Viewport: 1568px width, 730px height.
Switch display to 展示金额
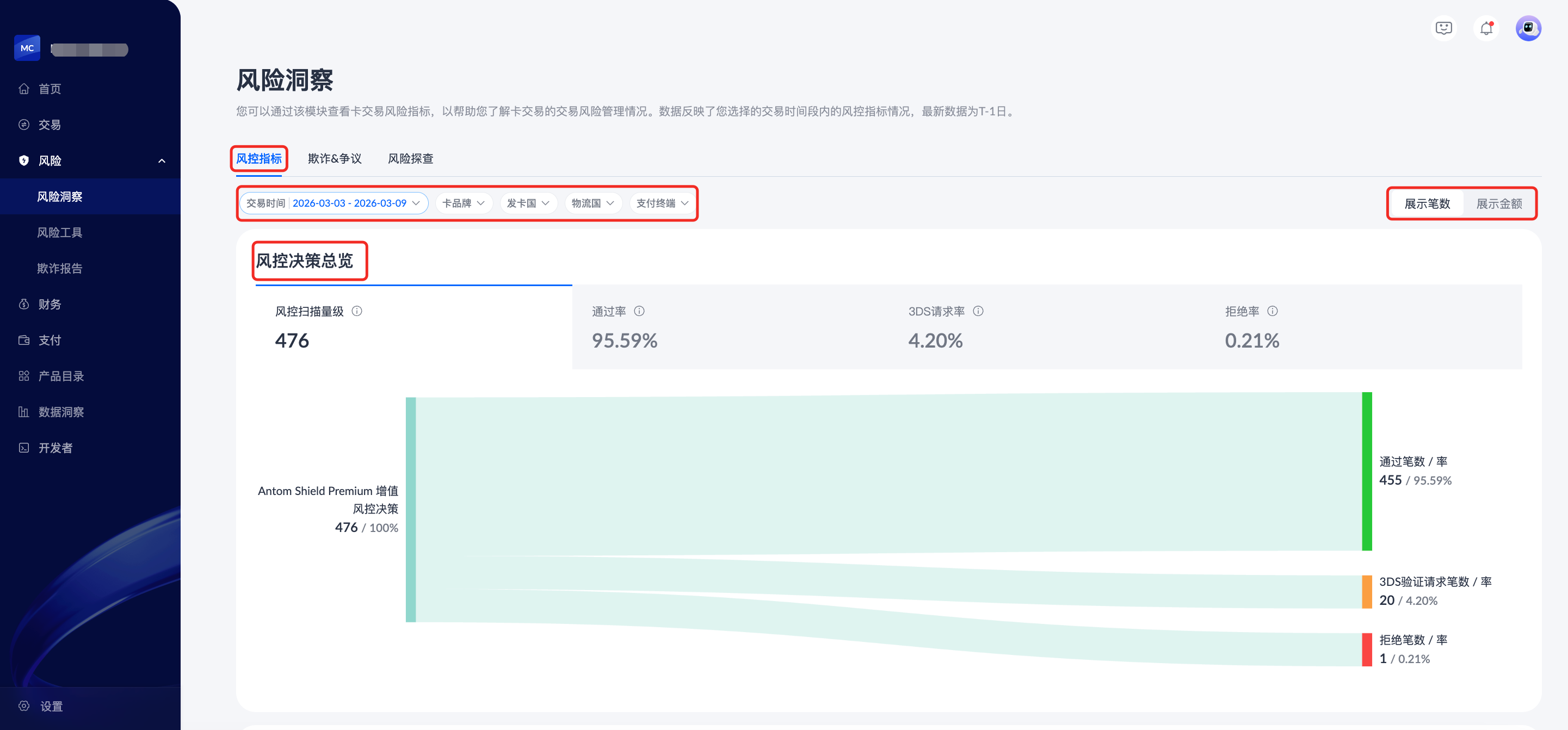[1498, 204]
